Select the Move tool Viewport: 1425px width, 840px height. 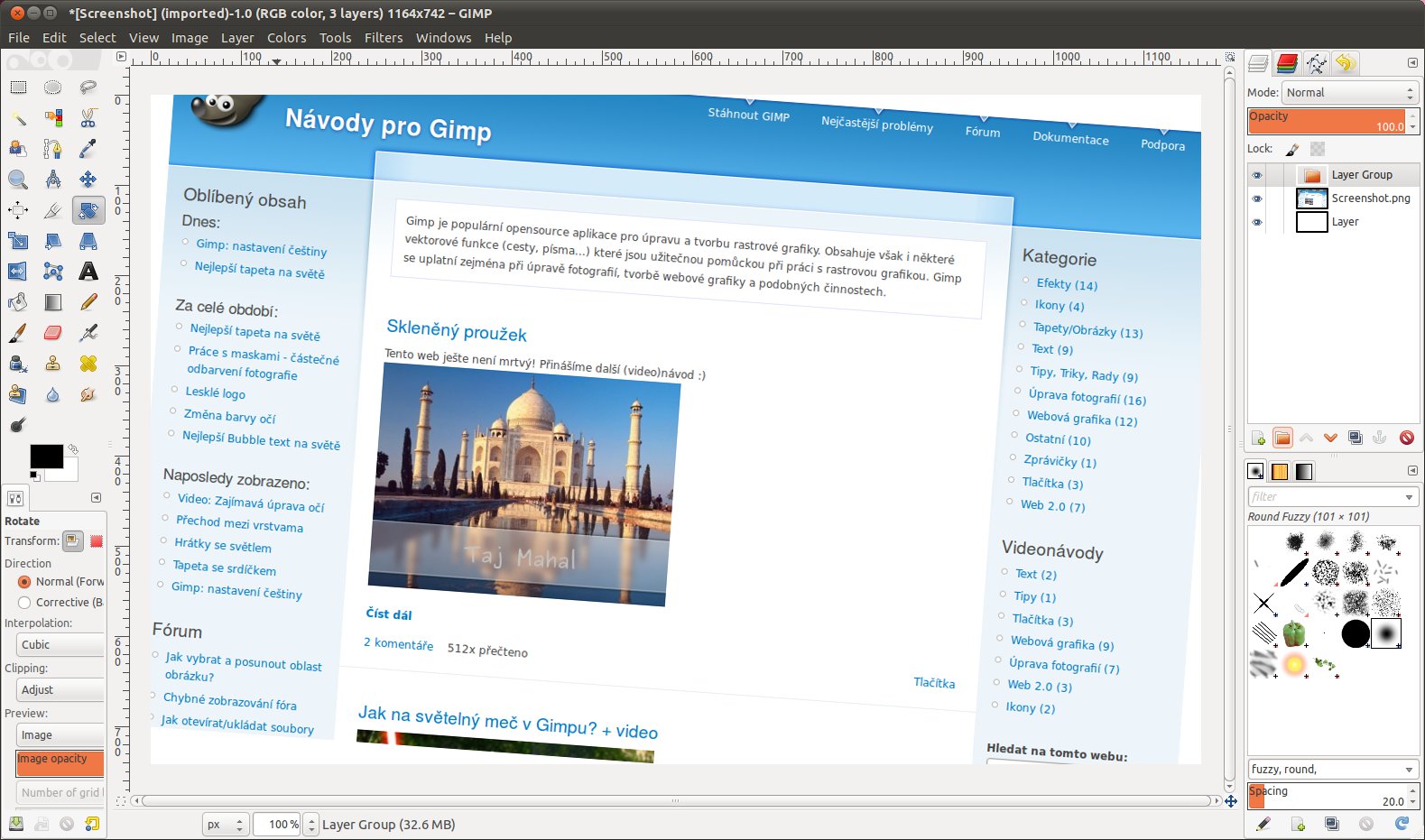[88, 180]
